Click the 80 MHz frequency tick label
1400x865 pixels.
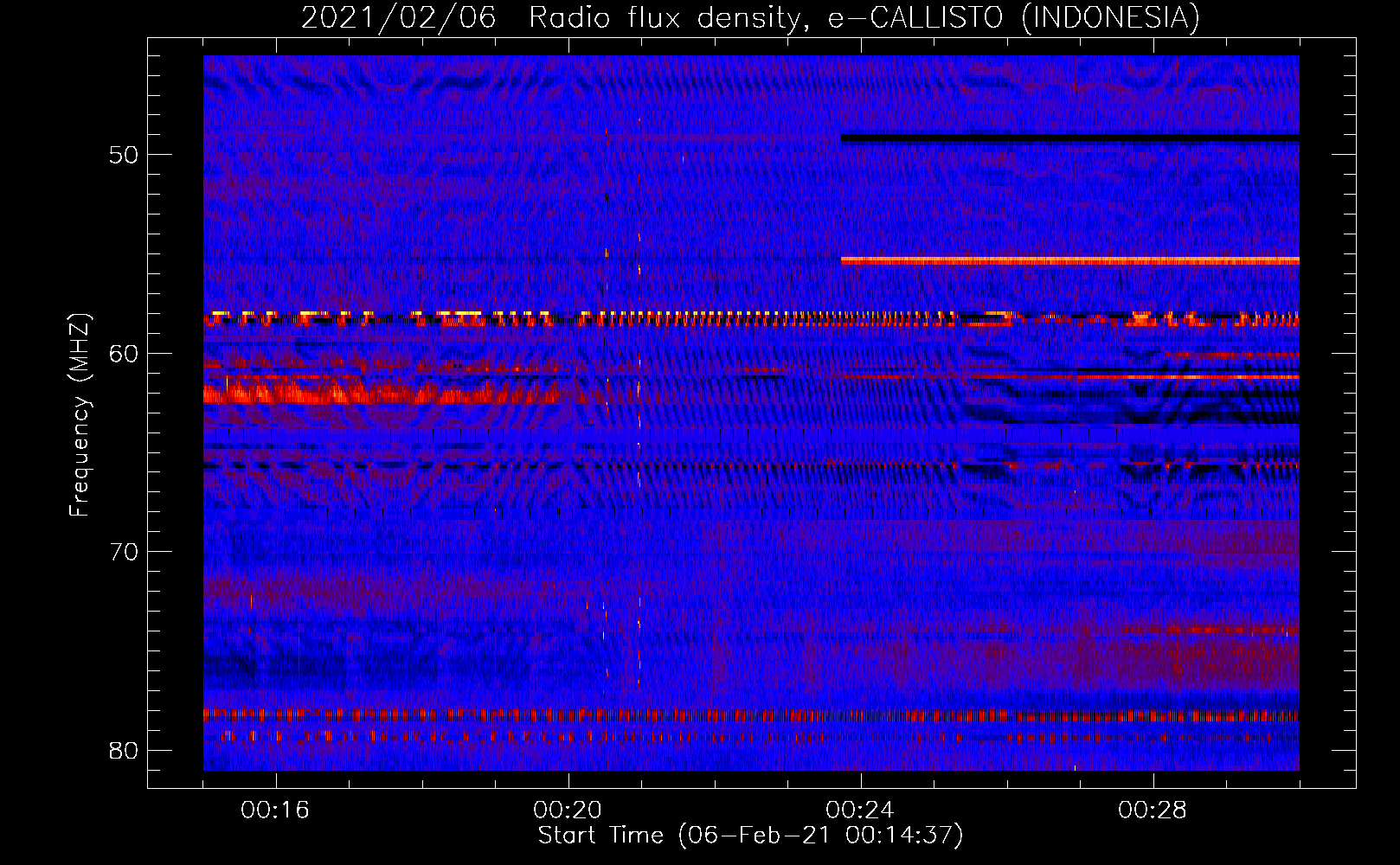(124, 750)
